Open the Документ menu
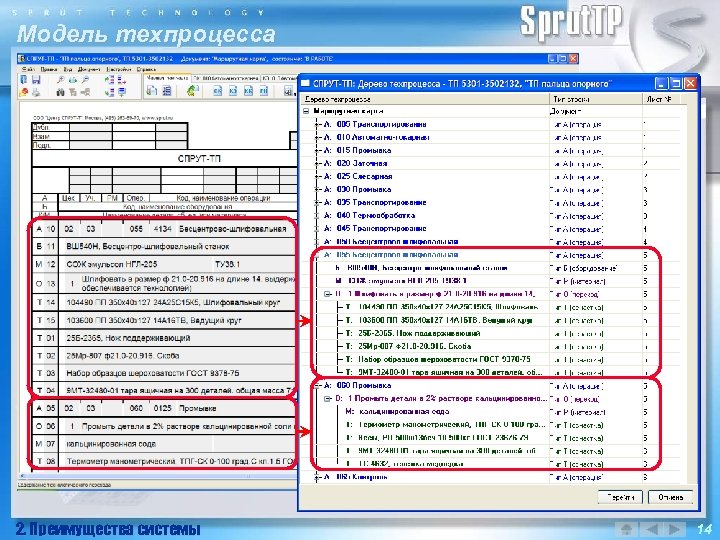720x540 pixels. (89, 69)
